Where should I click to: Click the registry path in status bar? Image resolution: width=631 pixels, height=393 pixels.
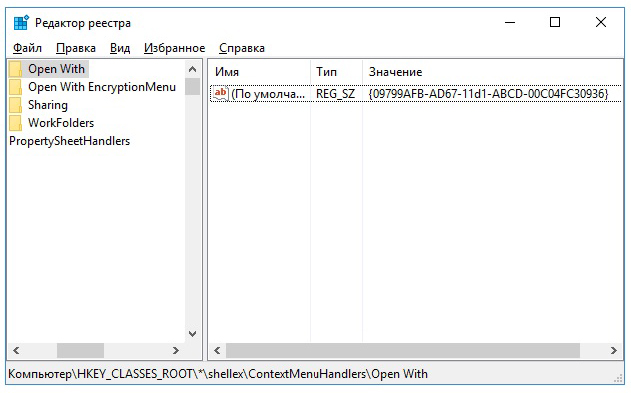pos(218,374)
